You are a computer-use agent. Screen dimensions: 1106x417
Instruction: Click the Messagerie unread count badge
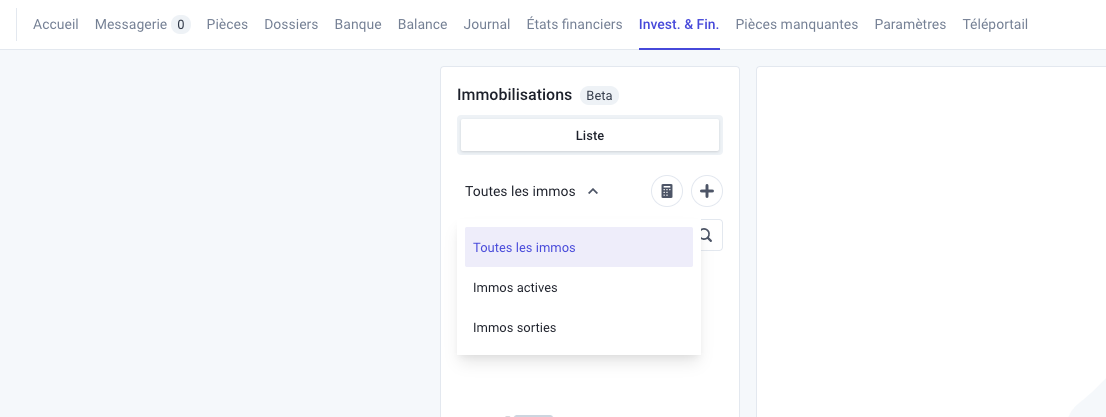point(181,25)
